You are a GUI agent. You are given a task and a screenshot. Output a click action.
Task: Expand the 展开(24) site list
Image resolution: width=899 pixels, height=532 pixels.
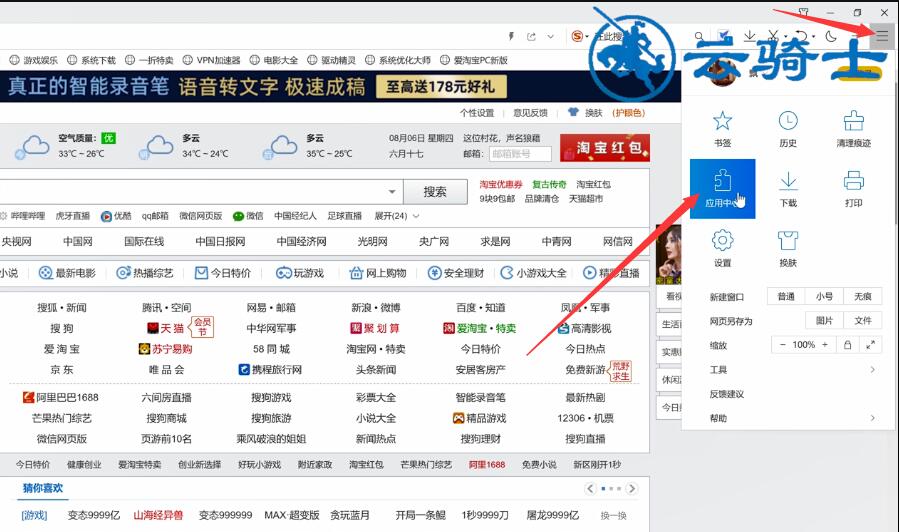click(x=397, y=216)
